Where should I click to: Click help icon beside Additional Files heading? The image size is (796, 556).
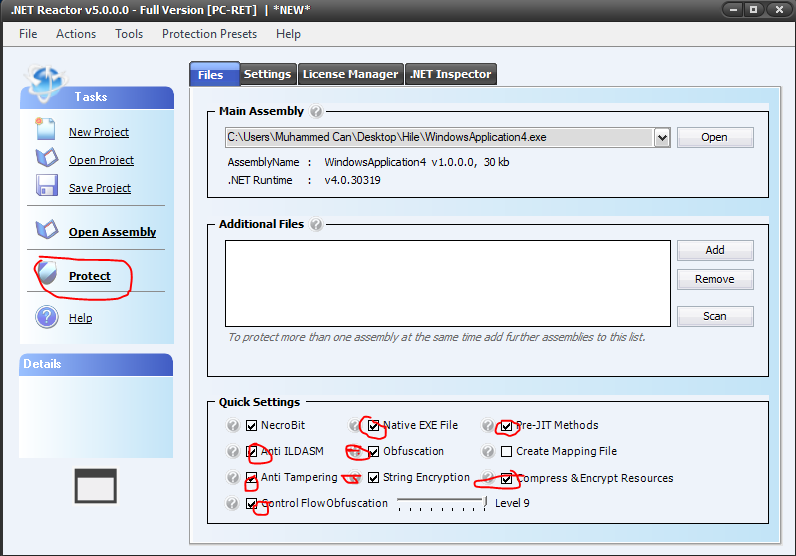[x=316, y=224]
